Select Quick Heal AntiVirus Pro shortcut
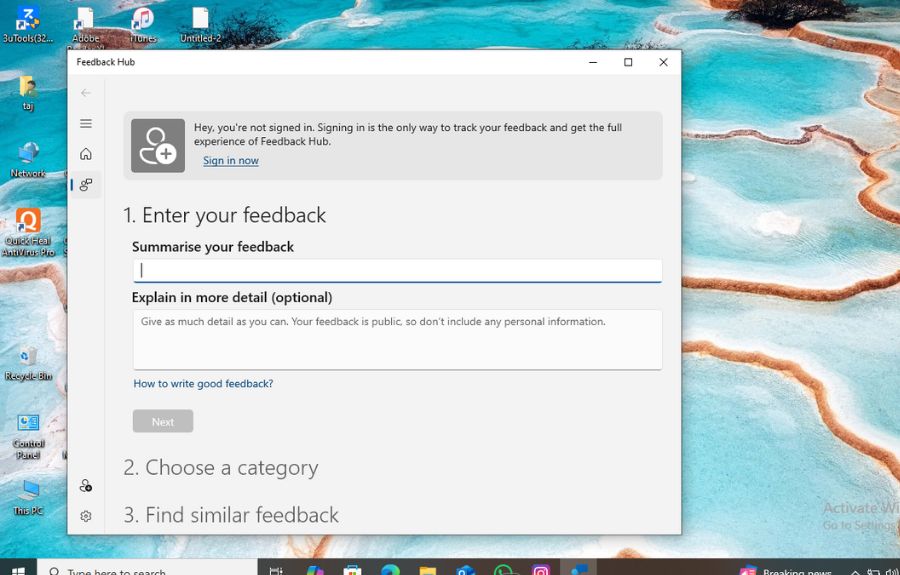 (28, 232)
